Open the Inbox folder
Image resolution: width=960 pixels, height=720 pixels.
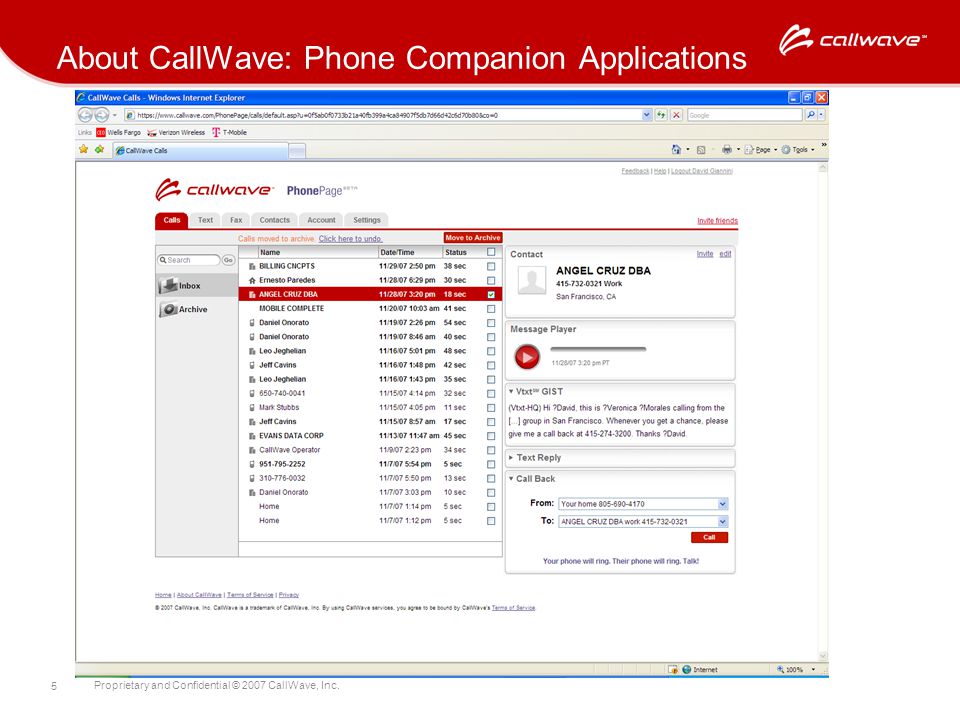(197, 285)
